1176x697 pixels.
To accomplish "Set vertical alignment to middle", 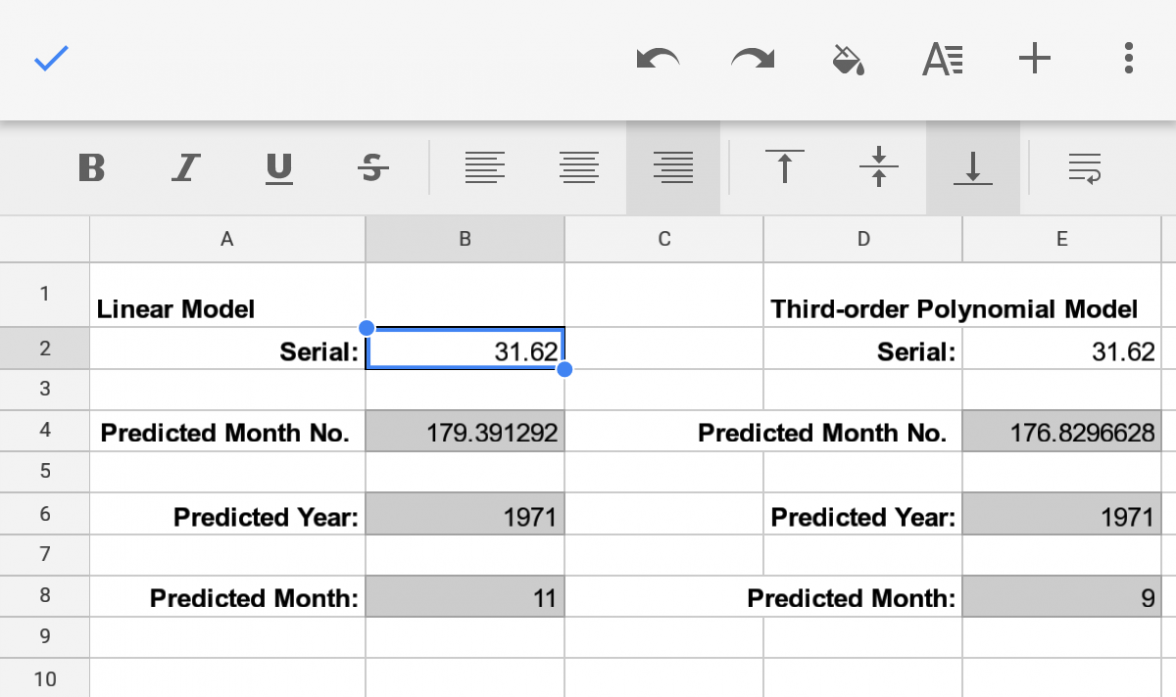I will pyautogui.click(x=879, y=168).
